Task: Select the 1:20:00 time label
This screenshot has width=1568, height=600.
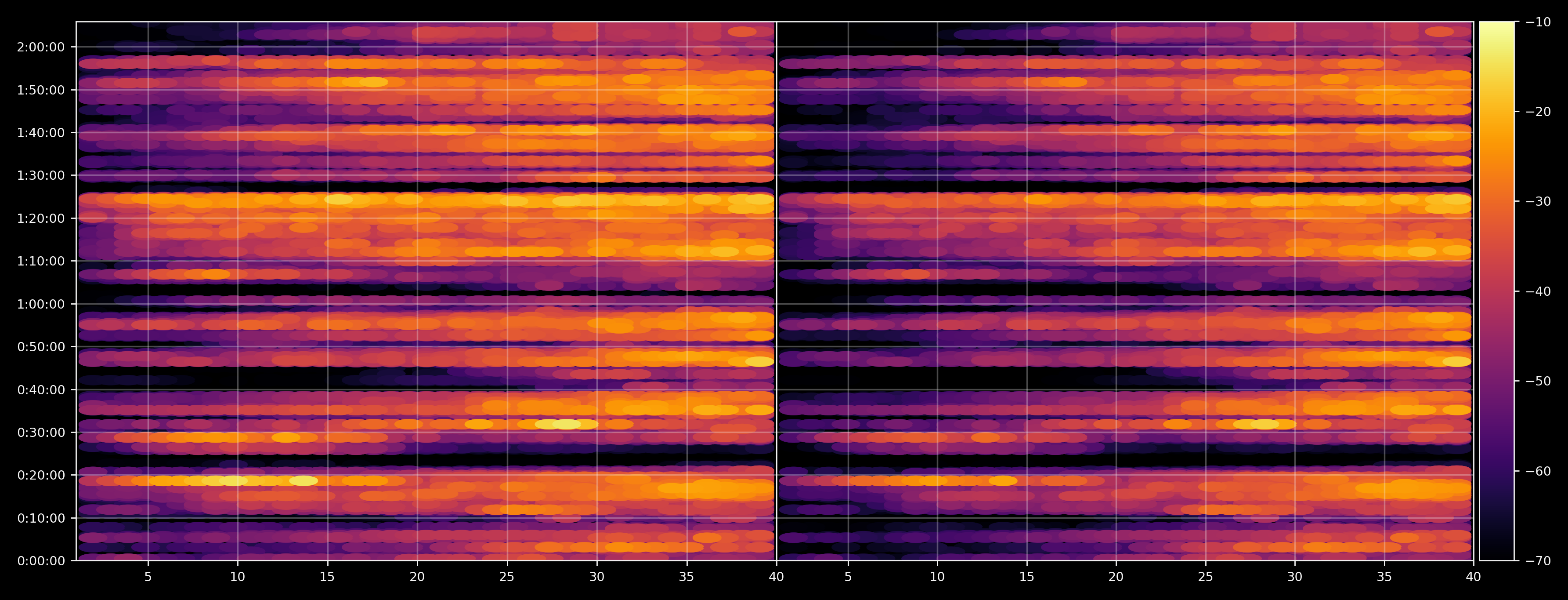Action: pyautogui.click(x=41, y=218)
